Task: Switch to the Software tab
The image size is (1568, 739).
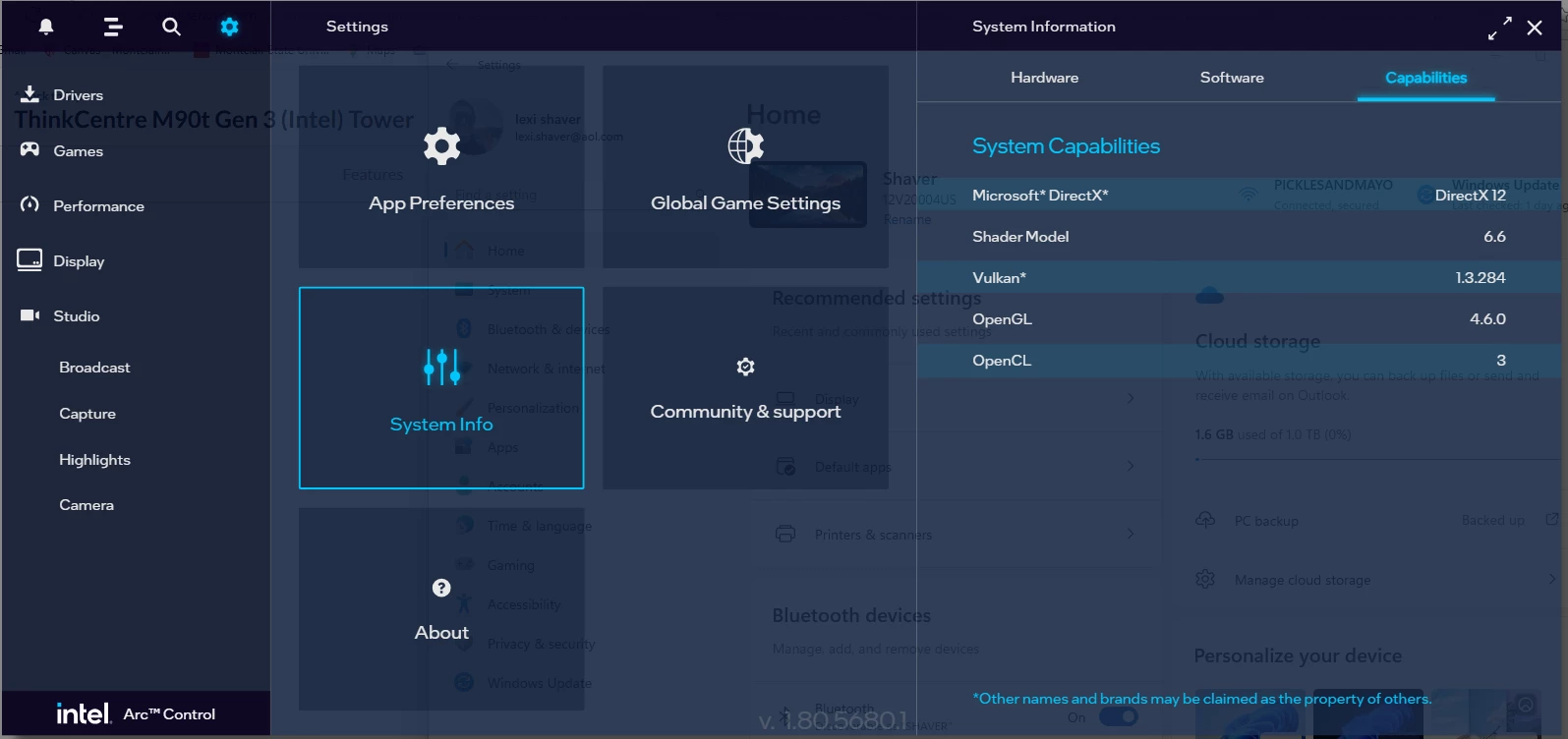Action: coord(1232,78)
